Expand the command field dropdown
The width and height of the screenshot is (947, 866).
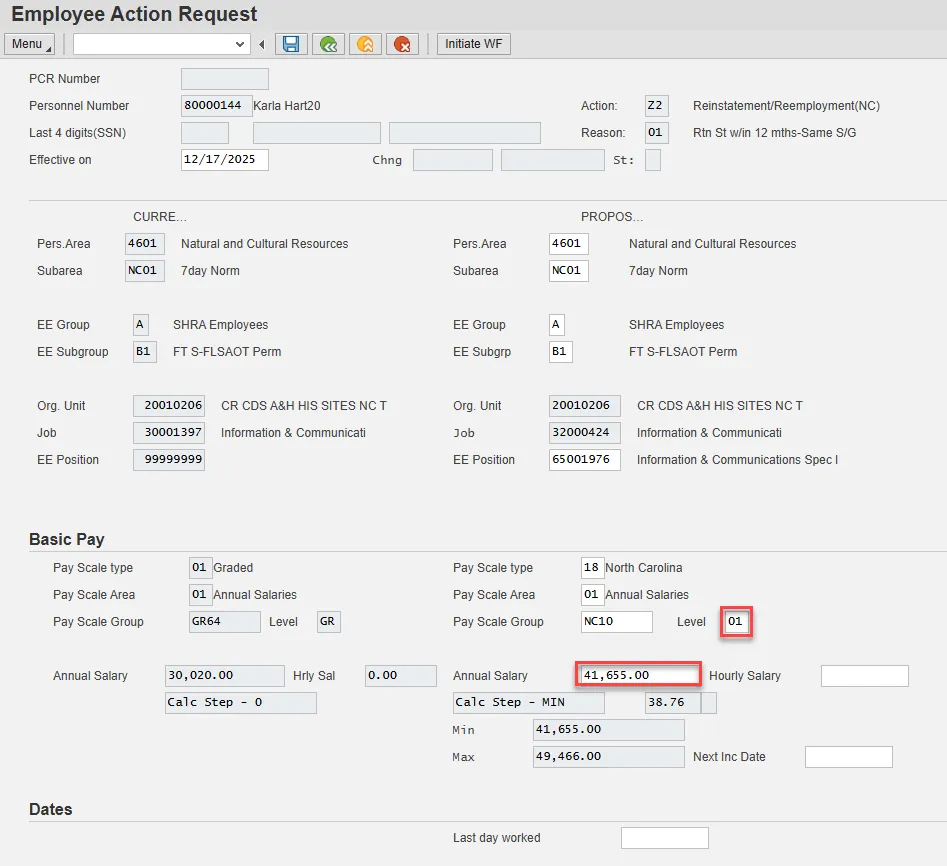[240, 44]
